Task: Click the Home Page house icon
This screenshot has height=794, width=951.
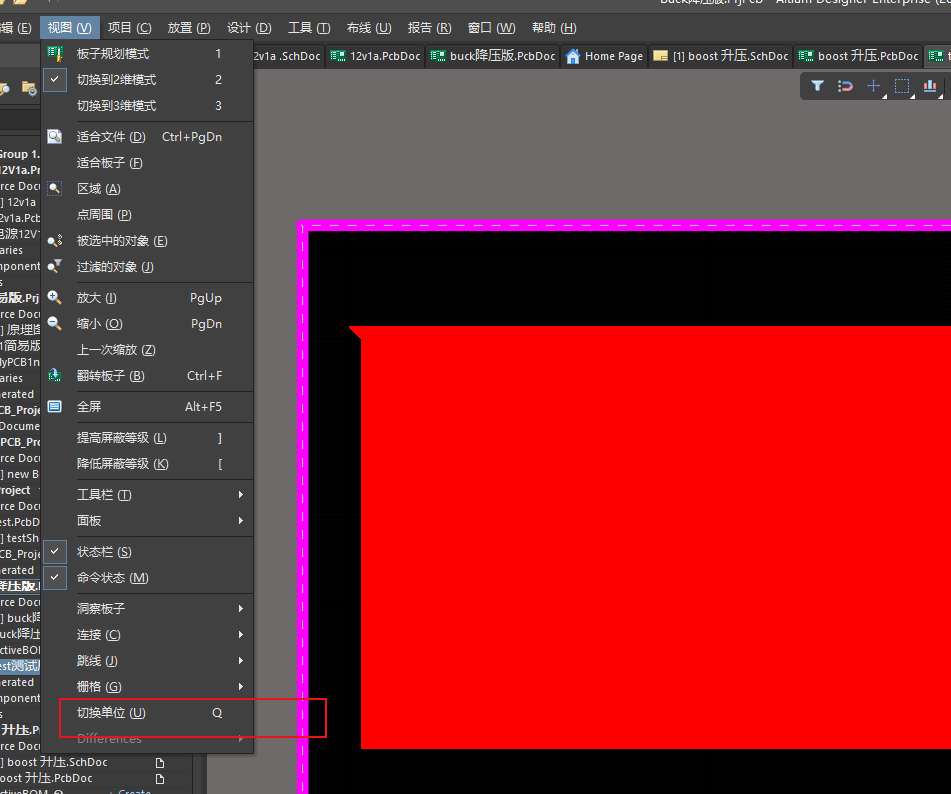Action: tap(573, 56)
